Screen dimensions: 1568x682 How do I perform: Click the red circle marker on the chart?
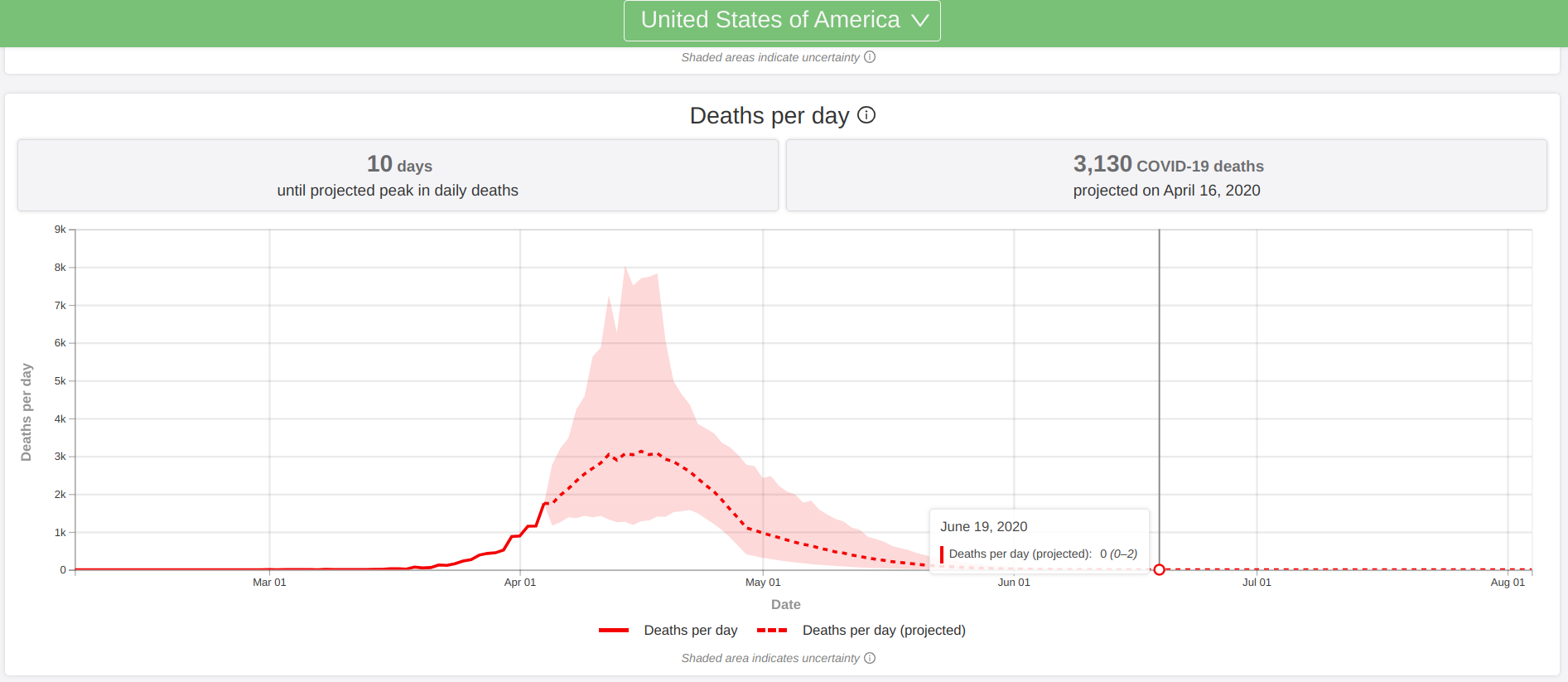point(1159,569)
